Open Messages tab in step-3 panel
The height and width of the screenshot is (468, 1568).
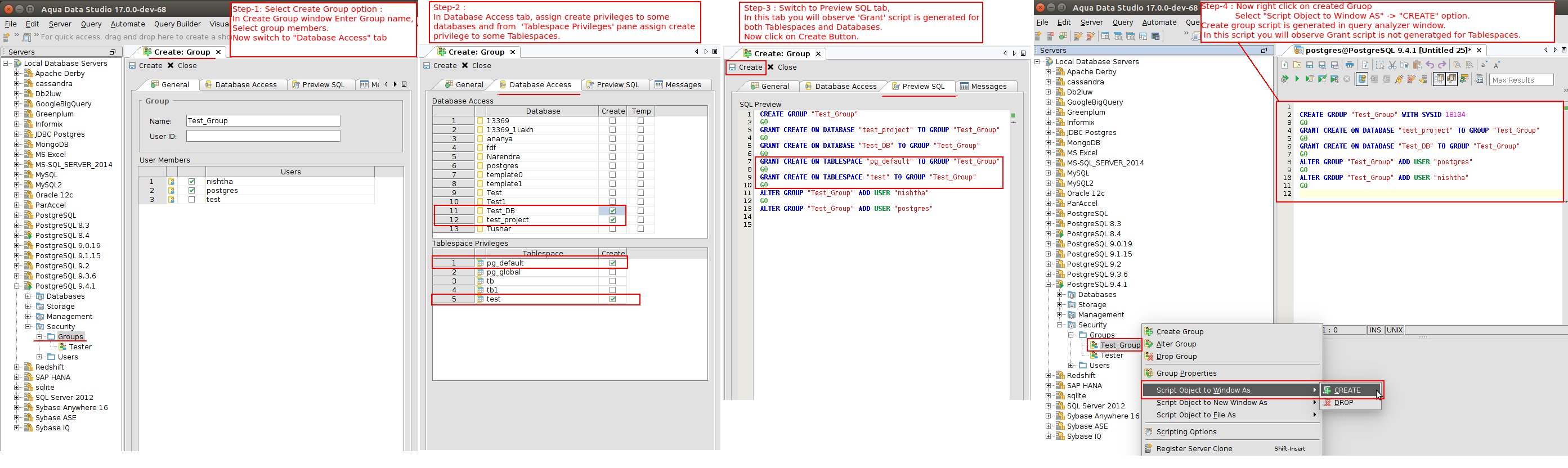coord(983,87)
